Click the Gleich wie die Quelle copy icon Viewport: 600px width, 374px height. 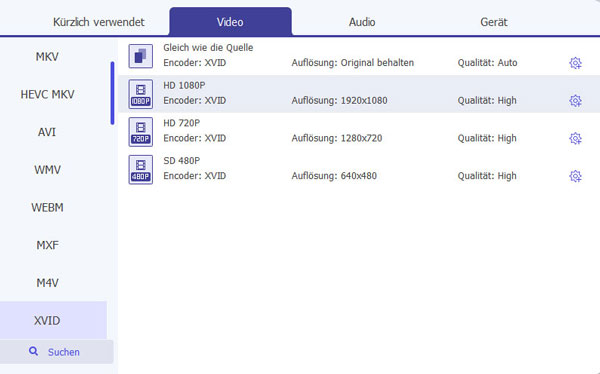click(x=140, y=56)
